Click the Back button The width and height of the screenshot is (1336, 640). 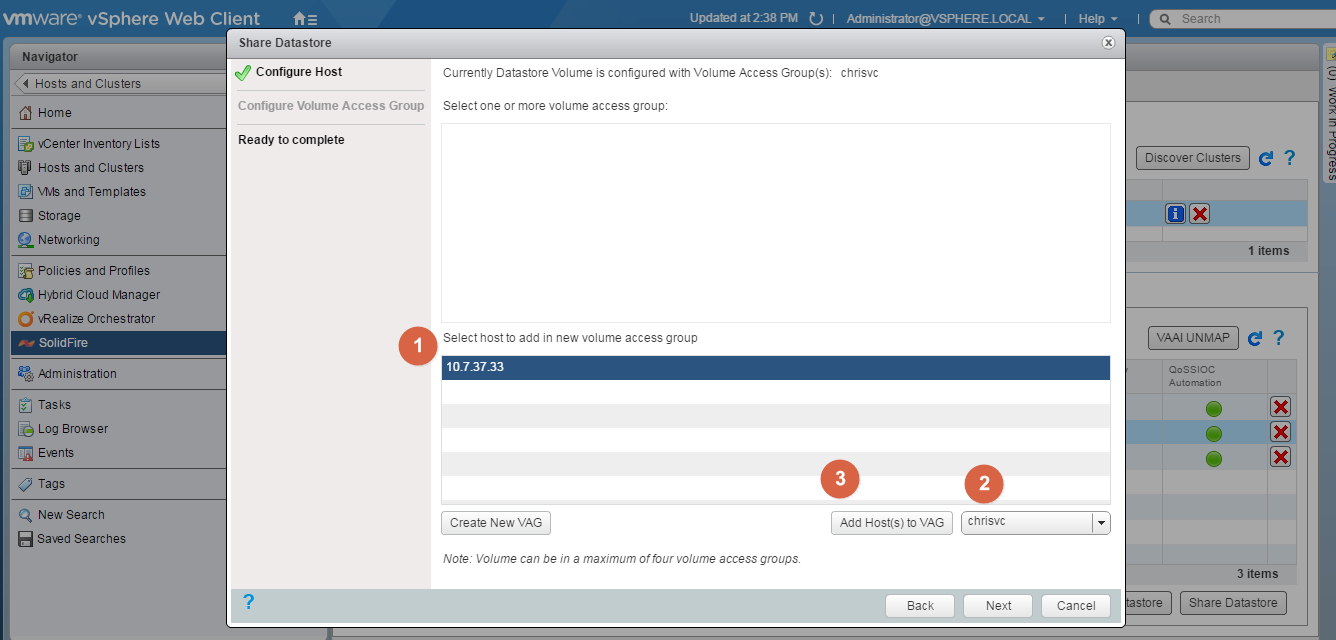[x=920, y=605]
